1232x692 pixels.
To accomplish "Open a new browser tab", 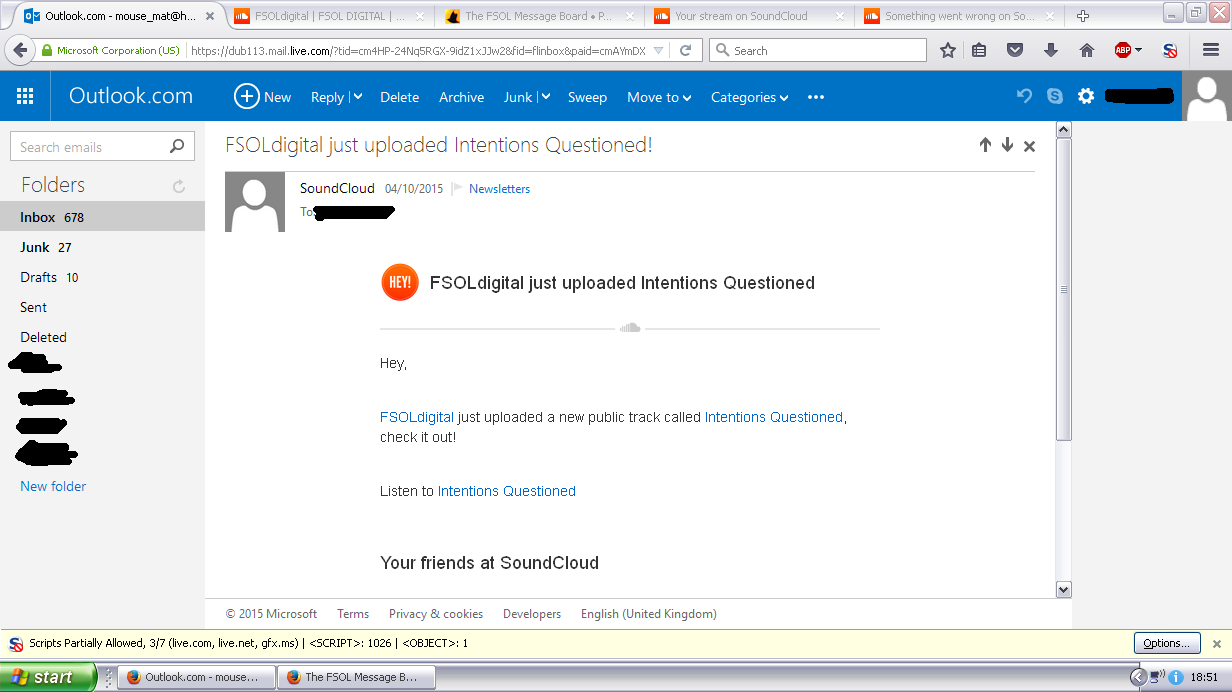I will 1083,16.
